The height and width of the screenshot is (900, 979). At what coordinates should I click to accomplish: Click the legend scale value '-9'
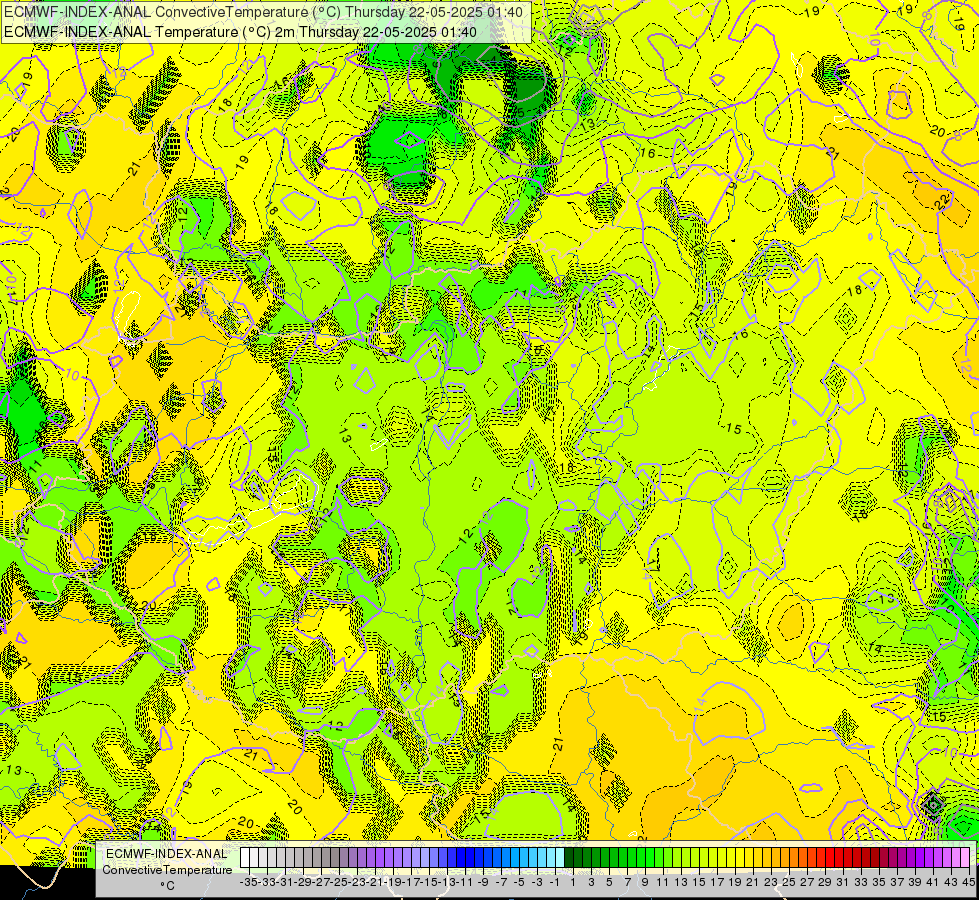click(483, 882)
